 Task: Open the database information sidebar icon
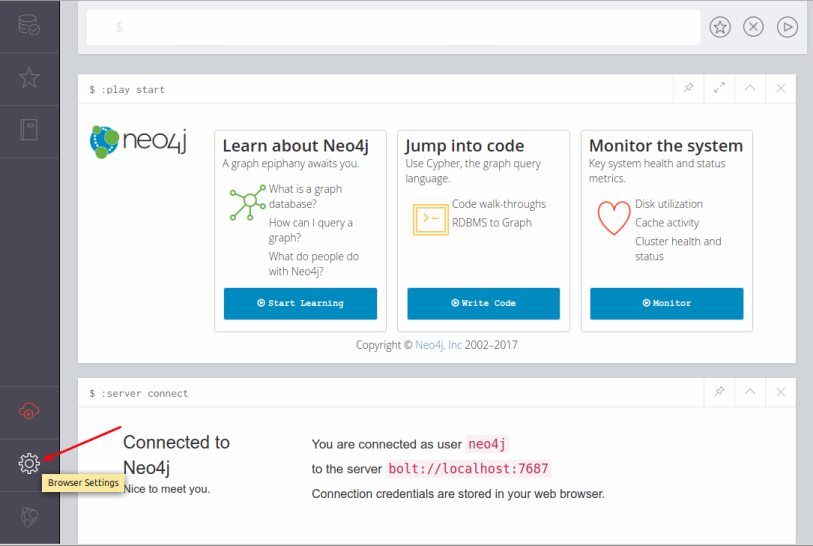coord(29,26)
